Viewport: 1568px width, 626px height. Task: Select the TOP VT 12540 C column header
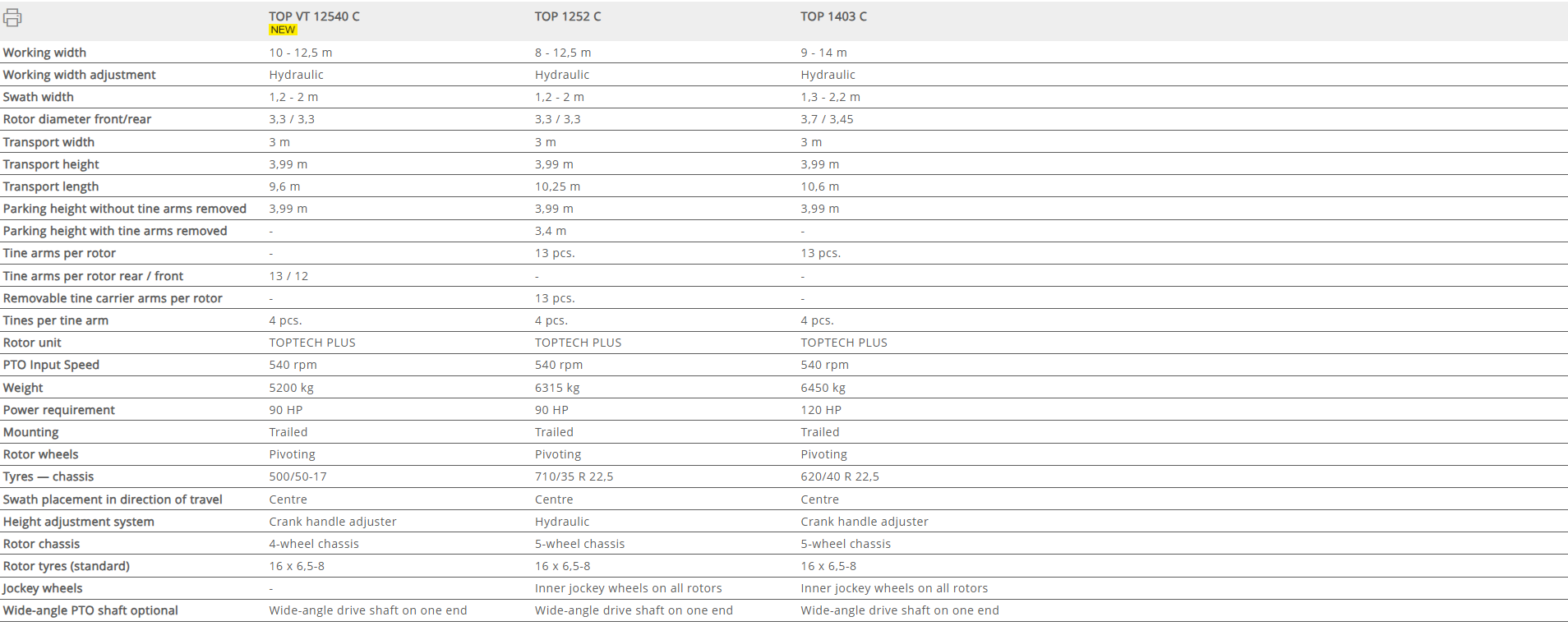[x=314, y=16]
